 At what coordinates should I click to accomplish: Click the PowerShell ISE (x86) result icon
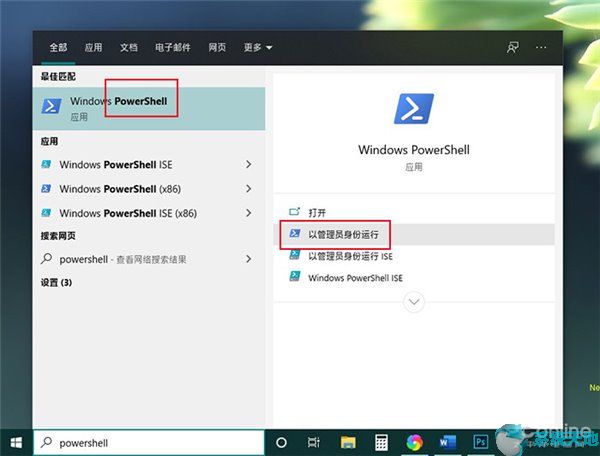click(x=46, y=213)
